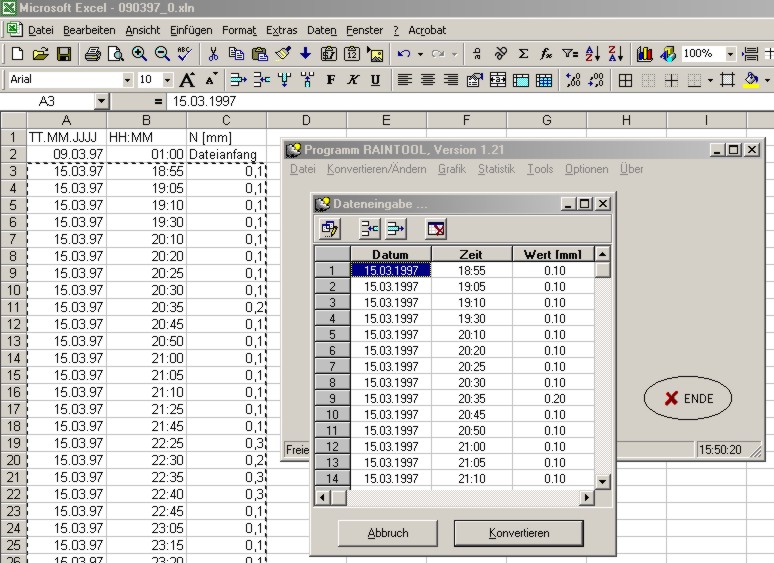
Task: Center align cell contents
Action: 427,80
